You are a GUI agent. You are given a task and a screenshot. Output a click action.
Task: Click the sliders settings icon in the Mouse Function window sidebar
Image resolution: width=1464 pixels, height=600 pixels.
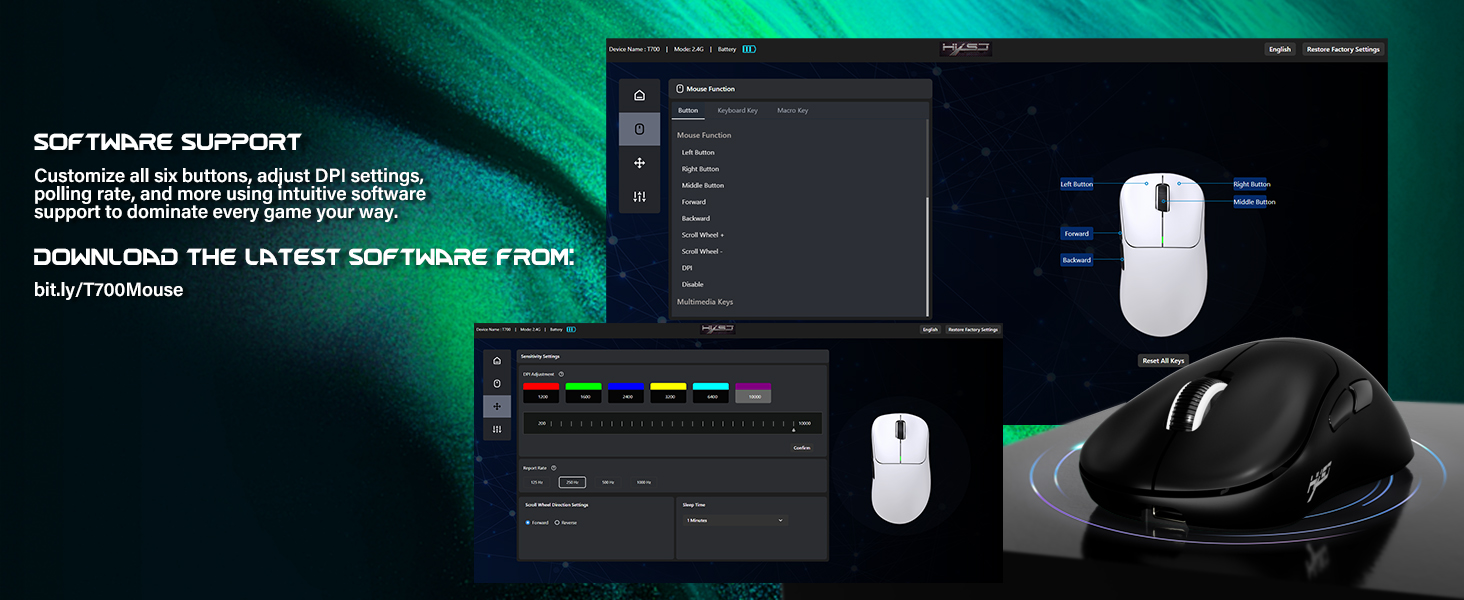pyautogui.click(x=639, y=197)
